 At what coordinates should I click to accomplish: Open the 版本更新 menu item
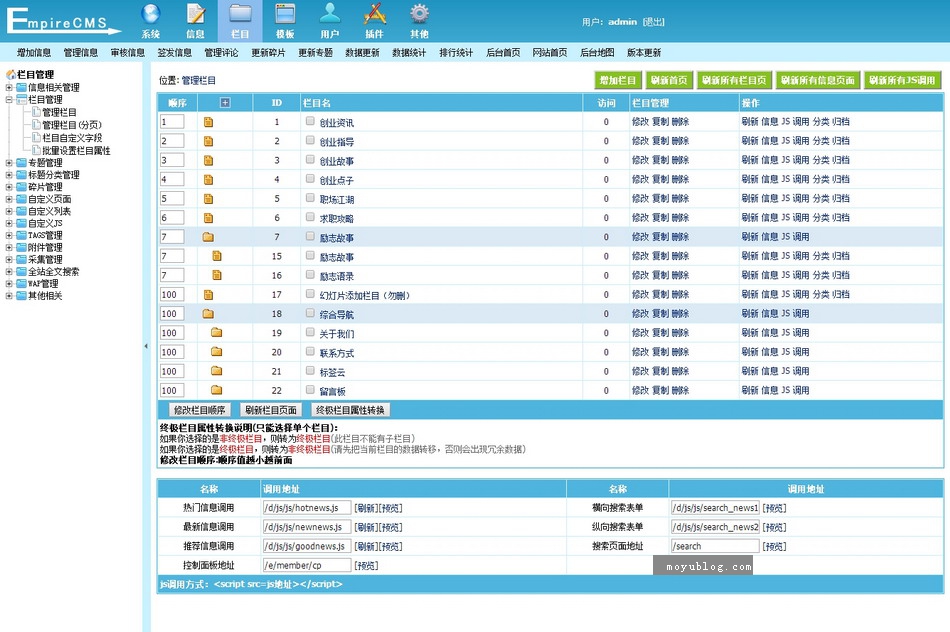click(x=643, y=53)
